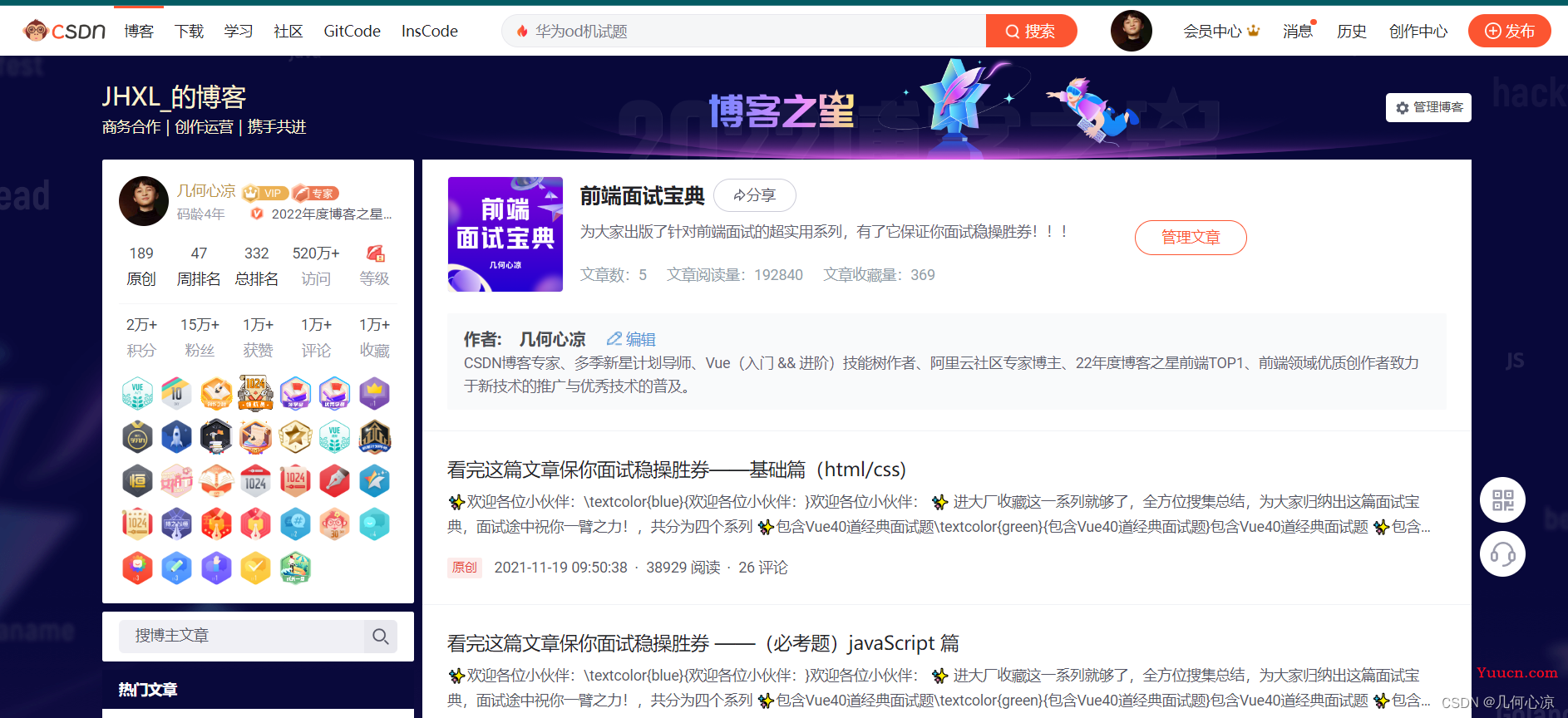Open customer service headset icon
This screenshot has width=1568, height=718.
pyautogui.click(x=1502, y=554)
